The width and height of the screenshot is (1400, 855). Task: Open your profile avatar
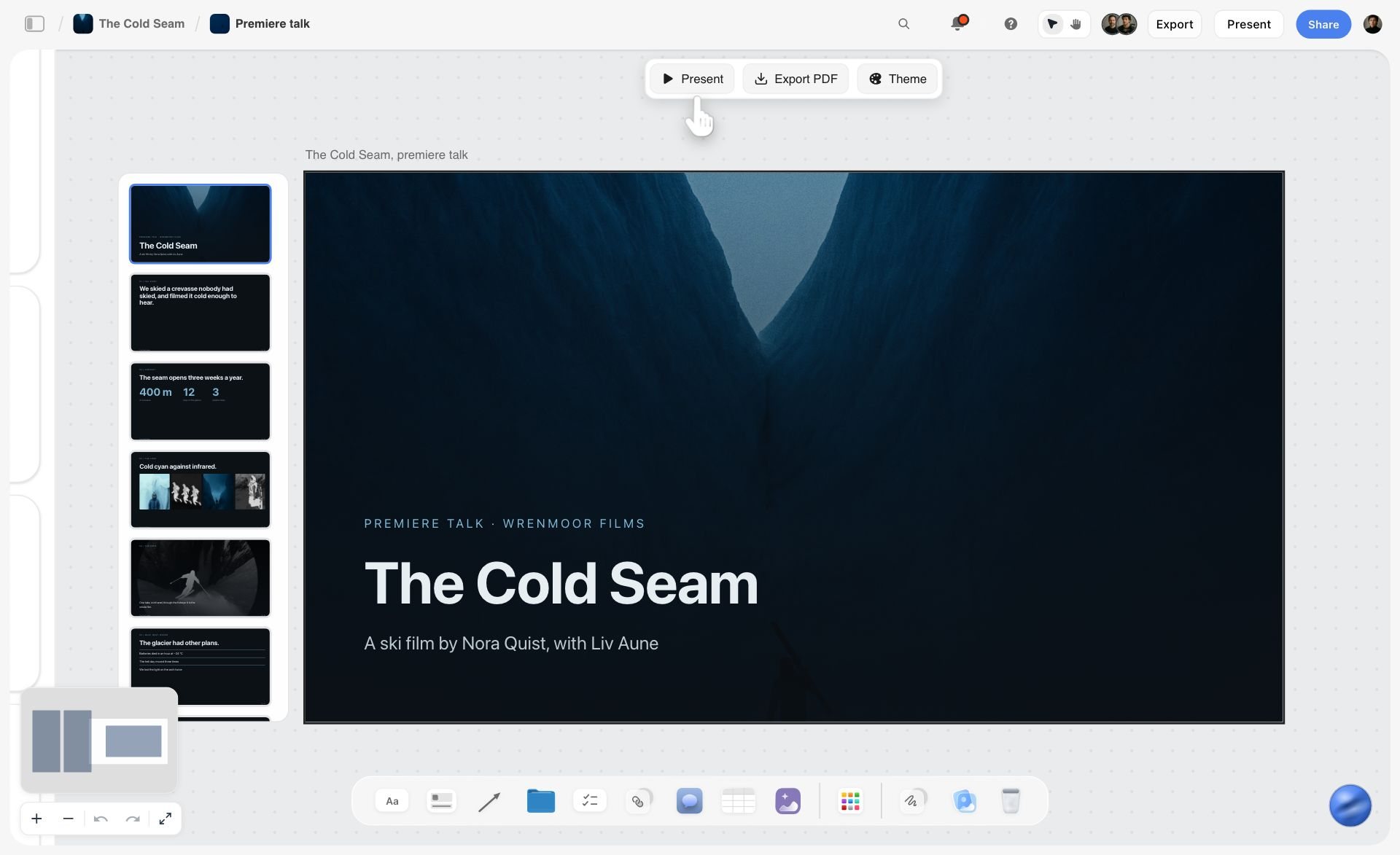(x=1372, y=24)
